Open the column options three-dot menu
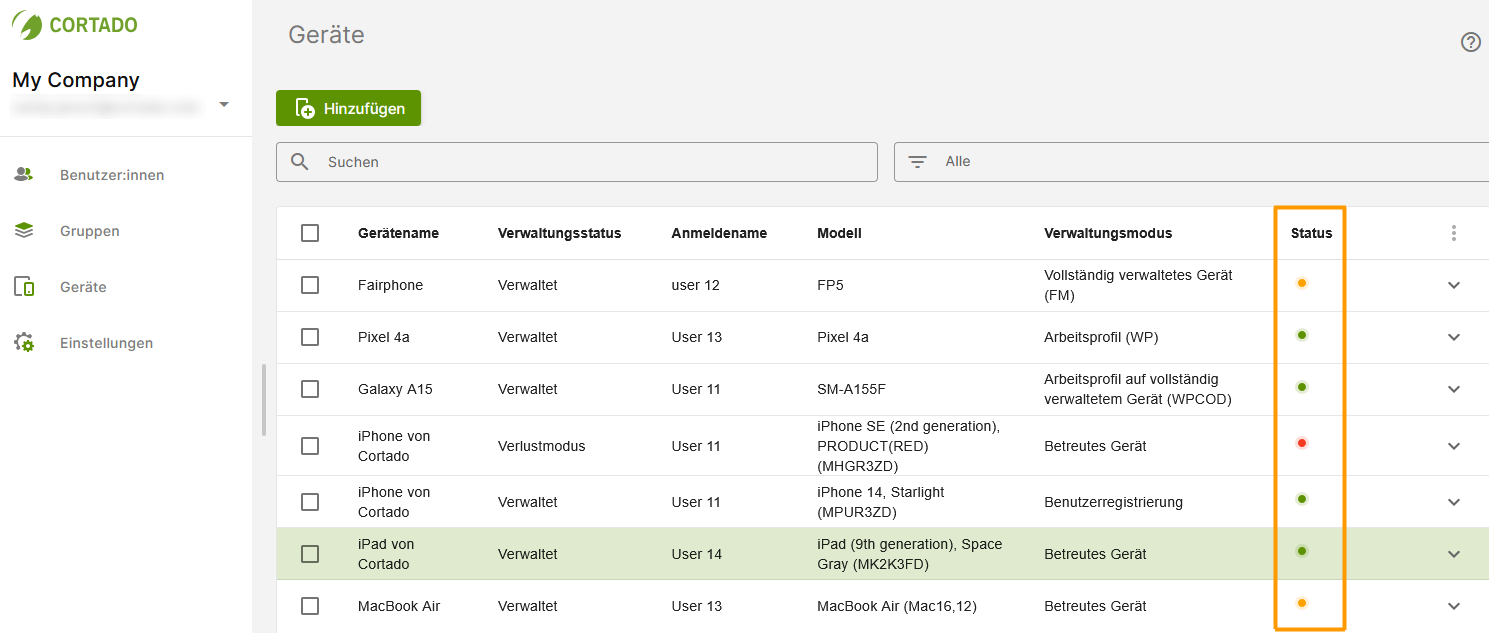Viewport: 1489px width, 633px height. pyautogui.click(x=1453, y=233)
